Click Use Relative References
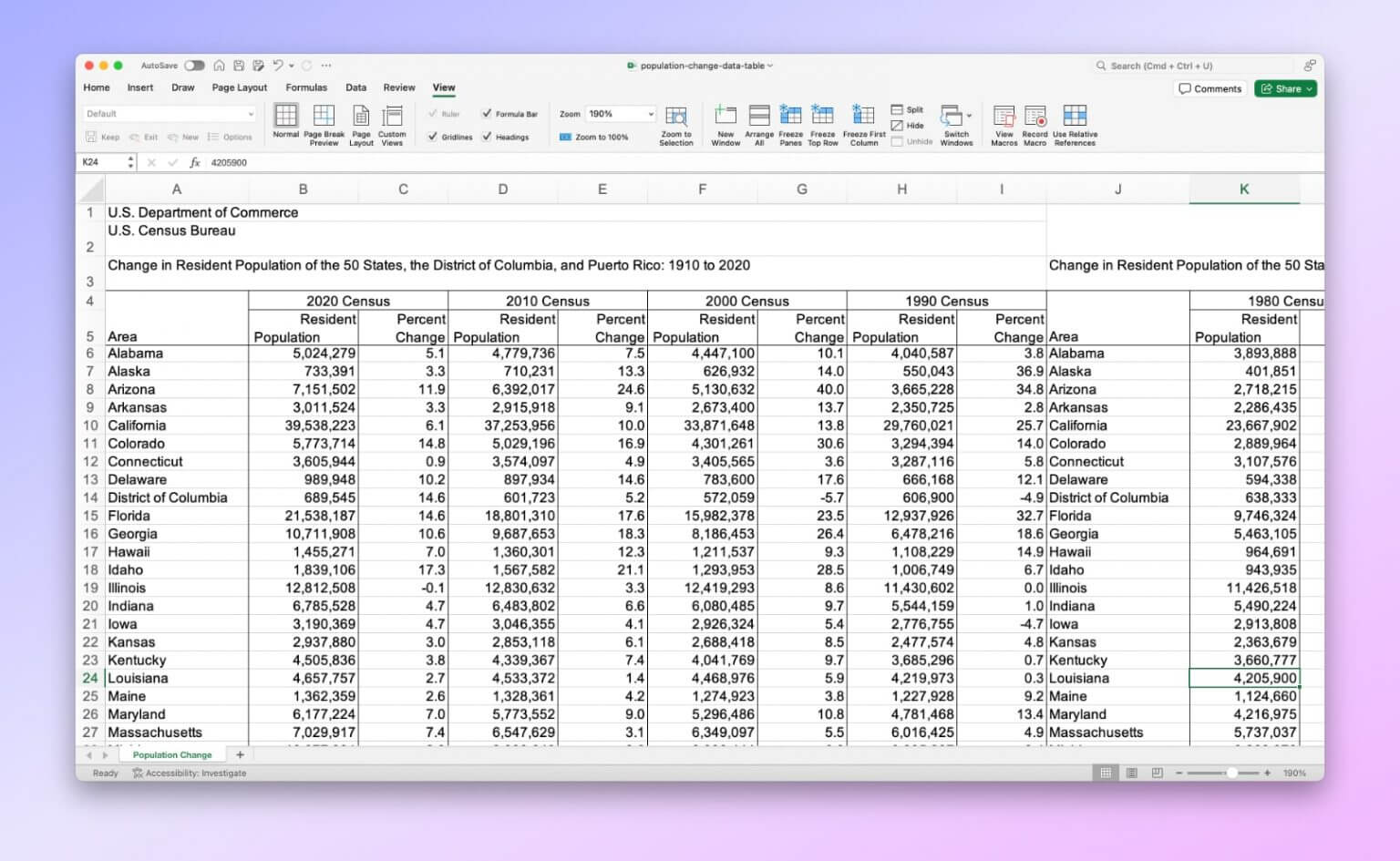The image size is (1400, 861). coord(1075,124)
